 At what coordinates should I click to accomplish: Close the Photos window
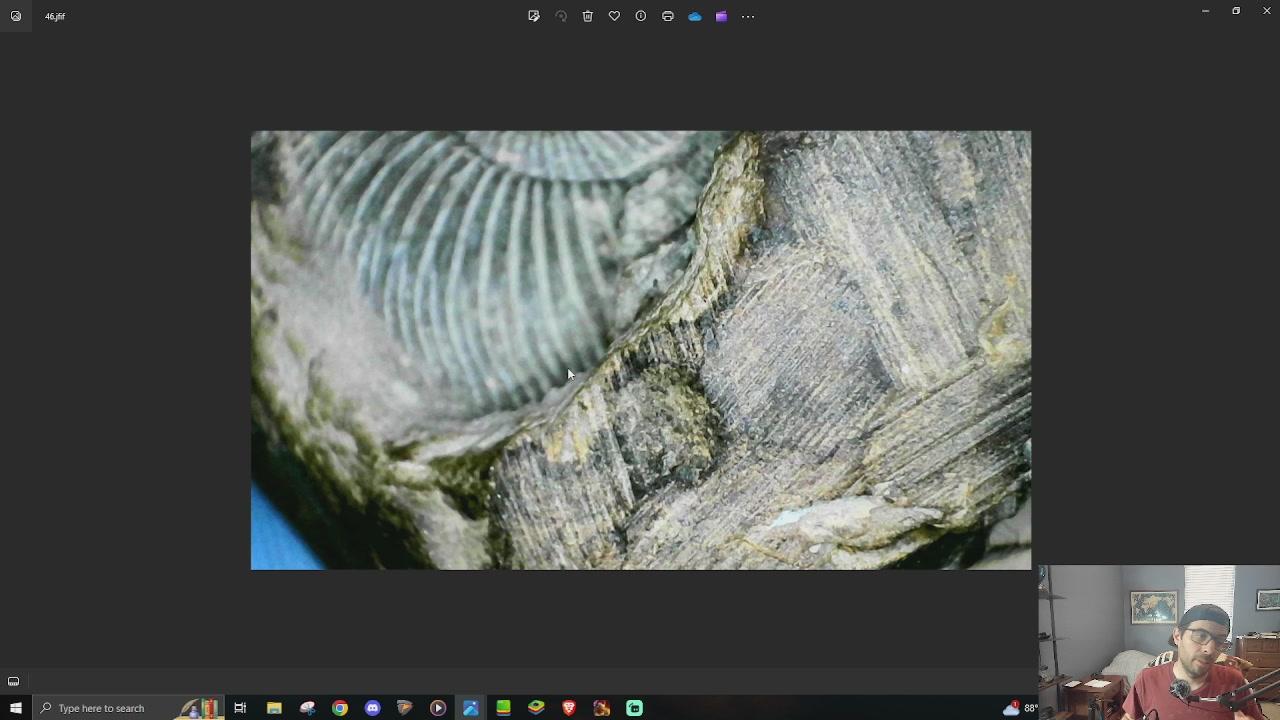coord(1266,11)
